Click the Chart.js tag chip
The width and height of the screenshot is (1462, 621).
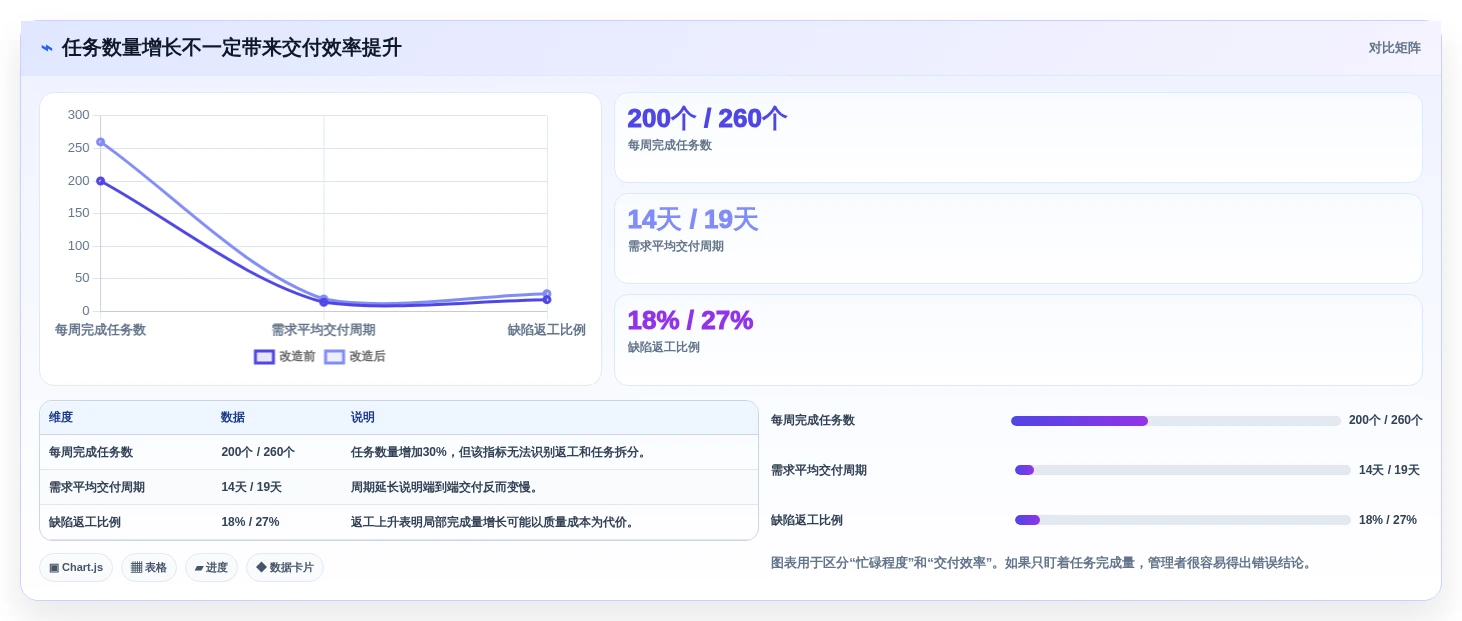point(76,568)
